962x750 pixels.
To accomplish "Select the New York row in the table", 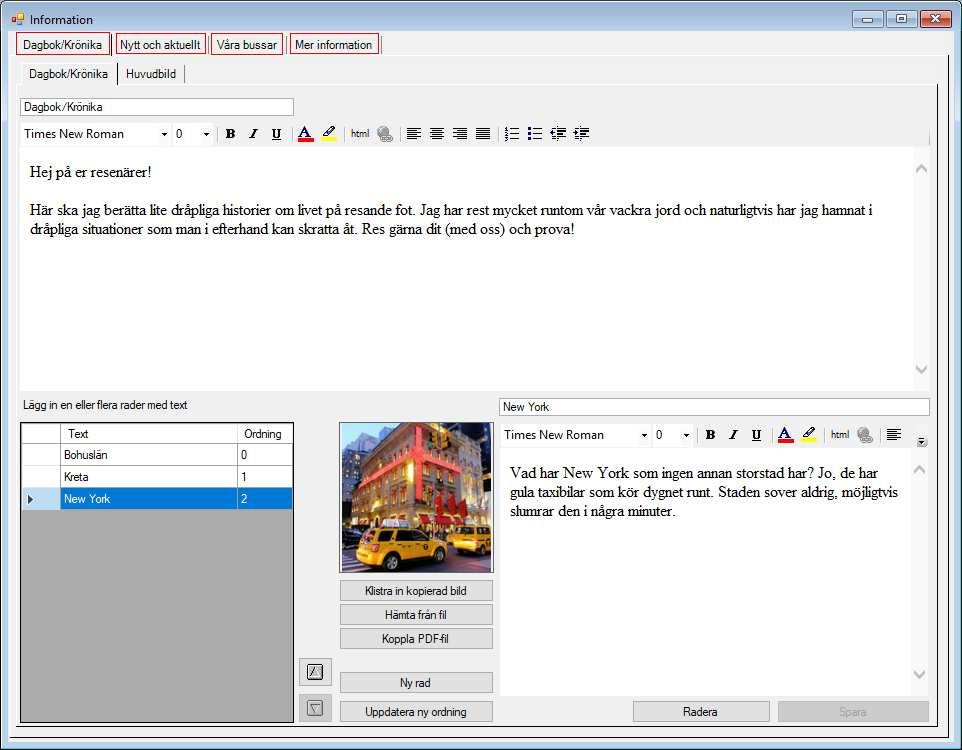I will (x=157, y=499).
